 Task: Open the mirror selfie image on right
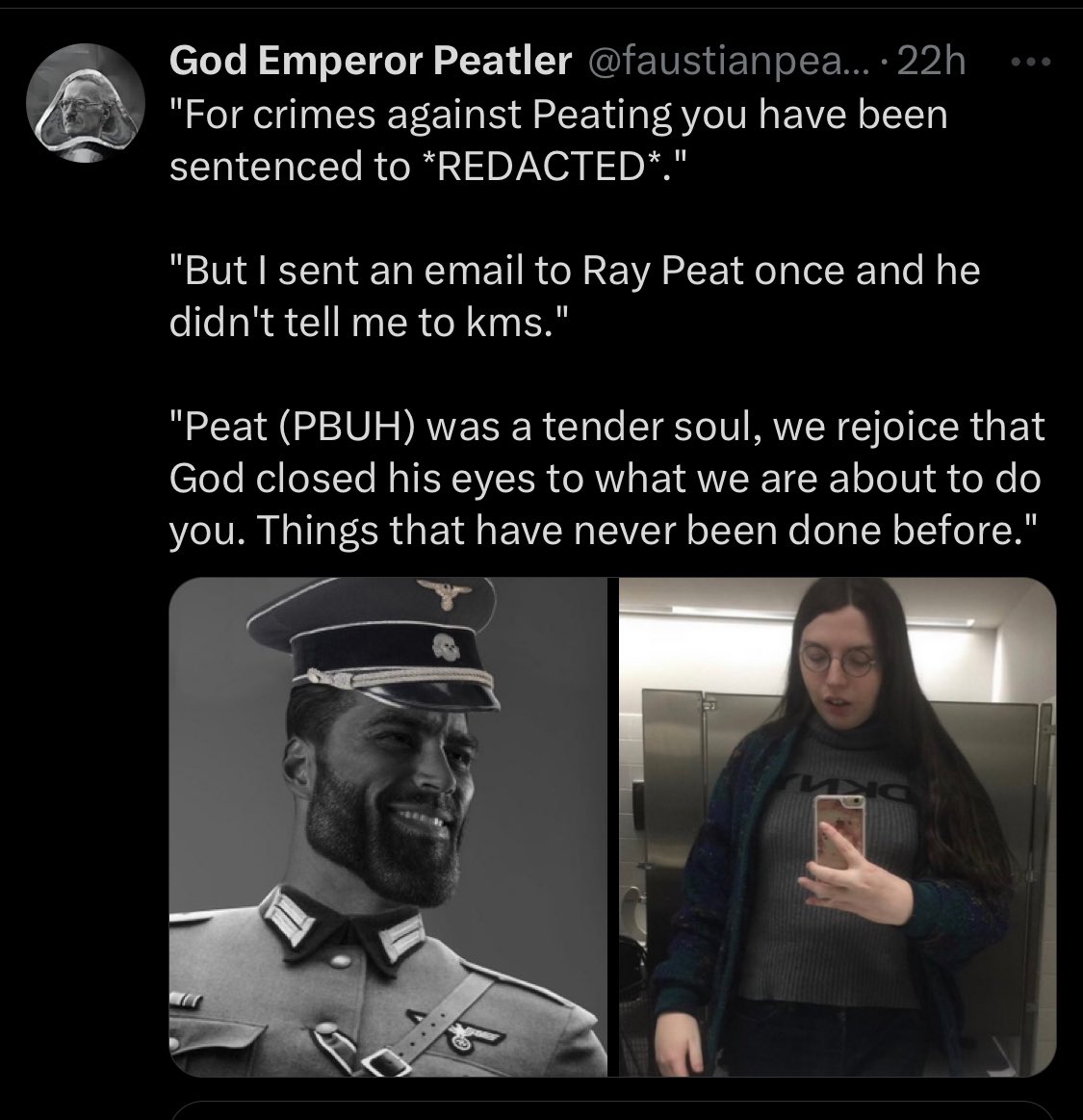click(x=838, y=826)
